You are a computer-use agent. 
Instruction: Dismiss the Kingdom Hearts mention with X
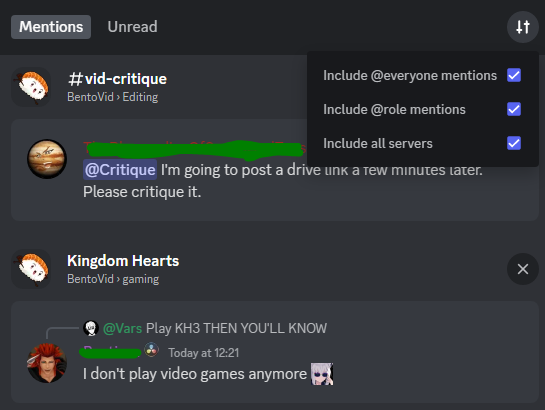point(522,269)
